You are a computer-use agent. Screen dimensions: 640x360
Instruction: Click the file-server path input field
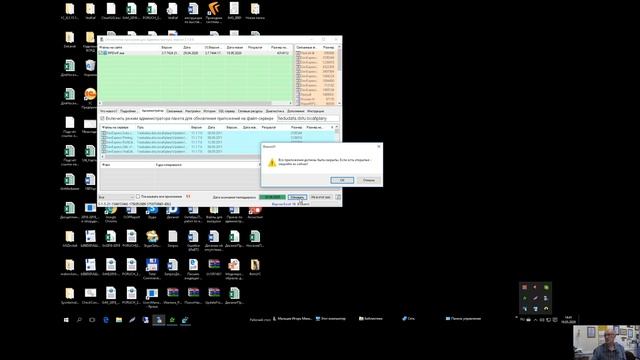pos(308,118)
